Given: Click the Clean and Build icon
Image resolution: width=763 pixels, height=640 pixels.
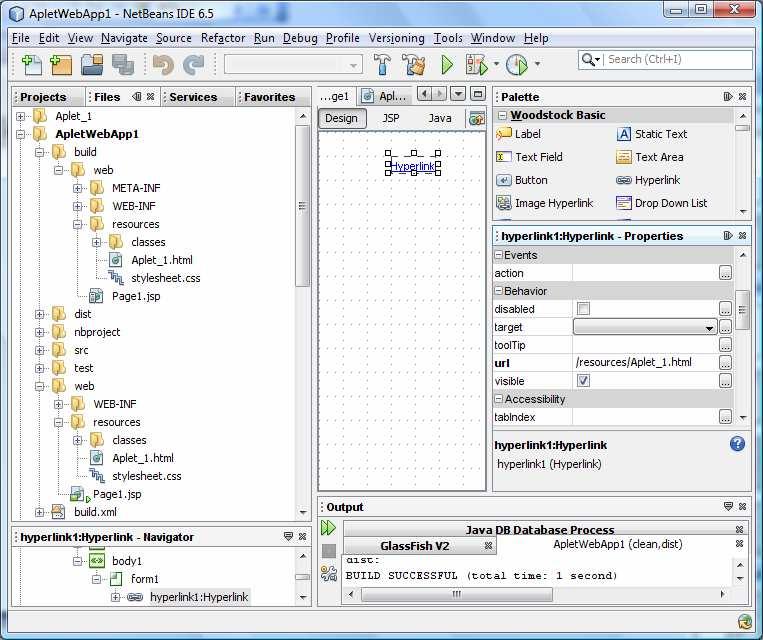Looking at the screenshot, I should tap(413, 64).
